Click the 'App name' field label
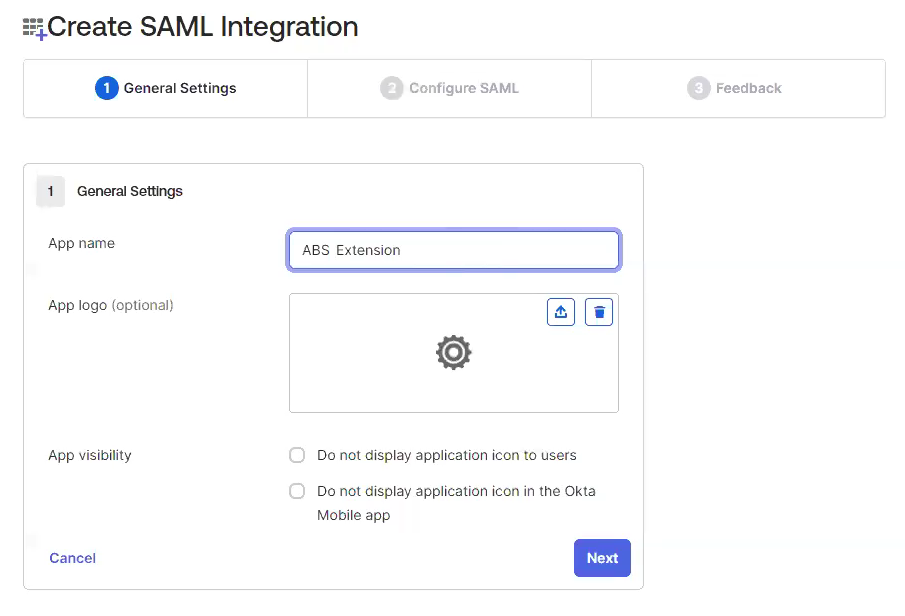Image resolution: width=905 pixels, height=616 pixels. (x=82, y=243)
